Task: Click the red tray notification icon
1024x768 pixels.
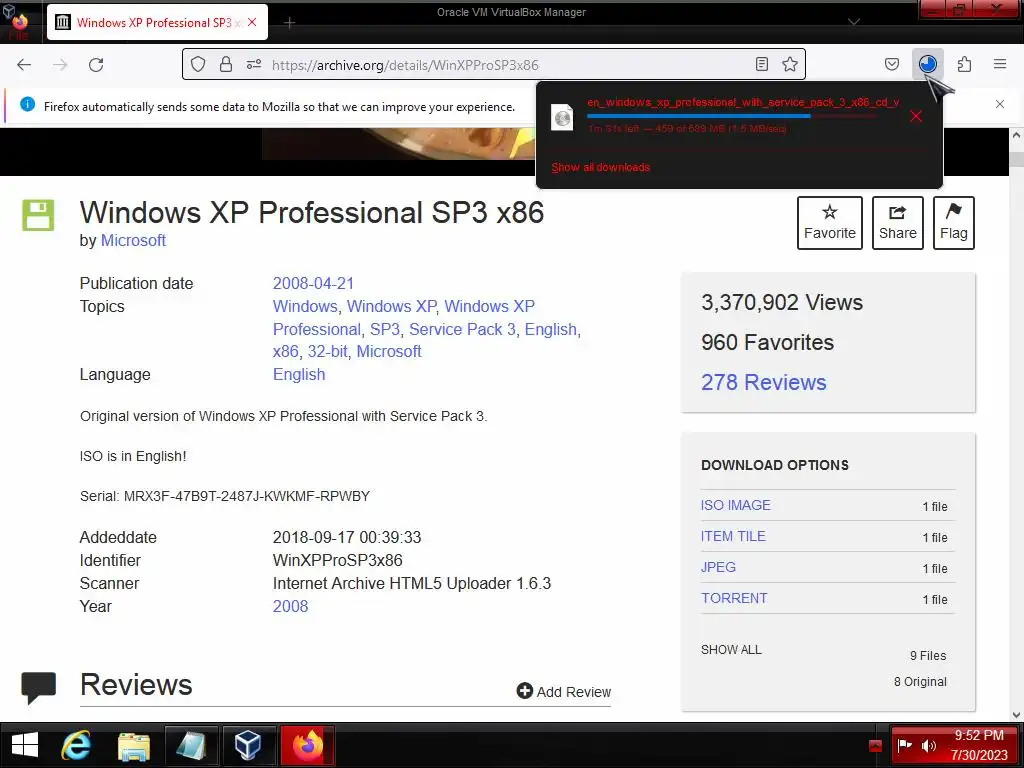Action: [x=875, y=746]
